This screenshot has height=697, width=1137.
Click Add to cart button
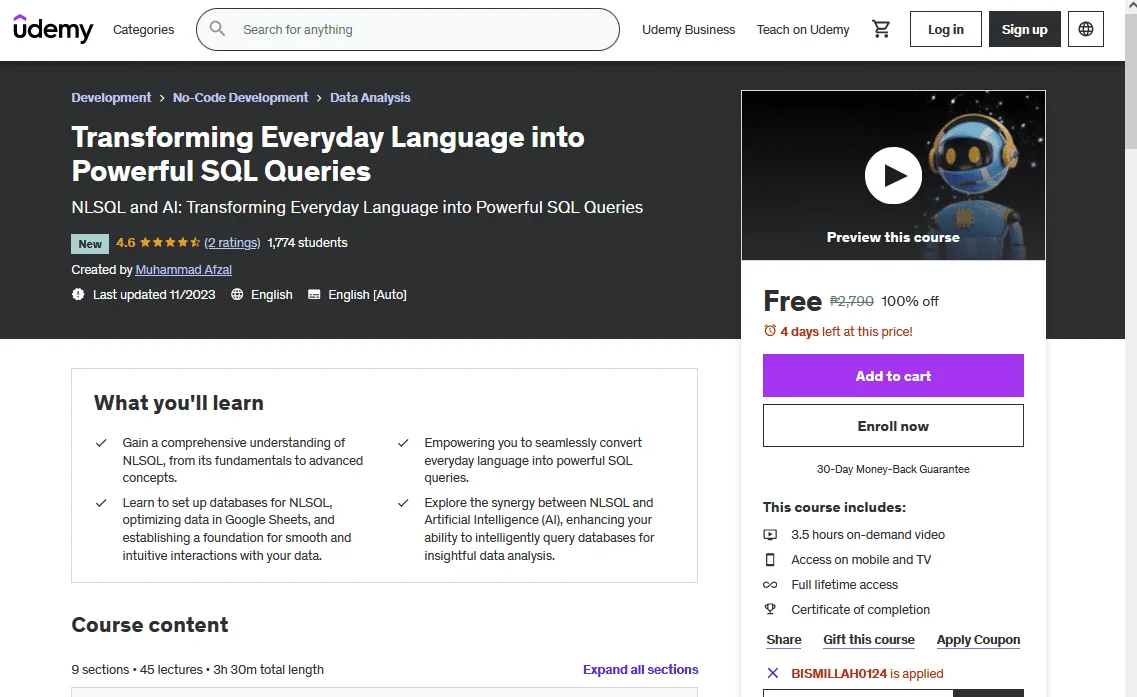893,376
